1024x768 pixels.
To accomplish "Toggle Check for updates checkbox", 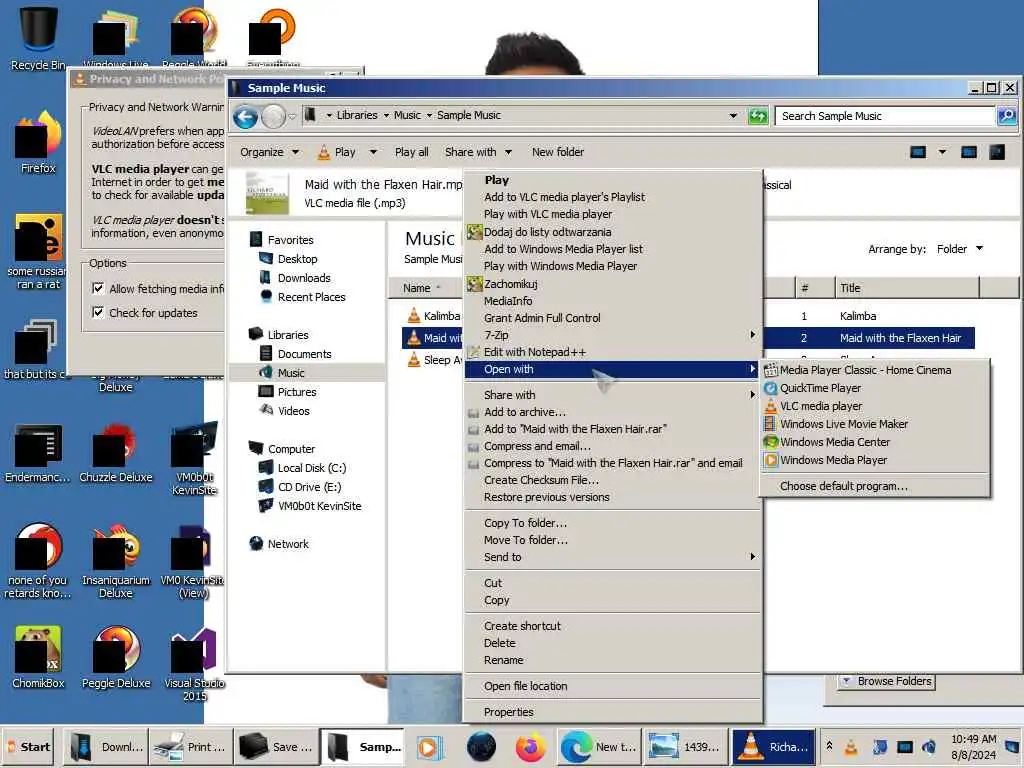I will pos(98,312).
